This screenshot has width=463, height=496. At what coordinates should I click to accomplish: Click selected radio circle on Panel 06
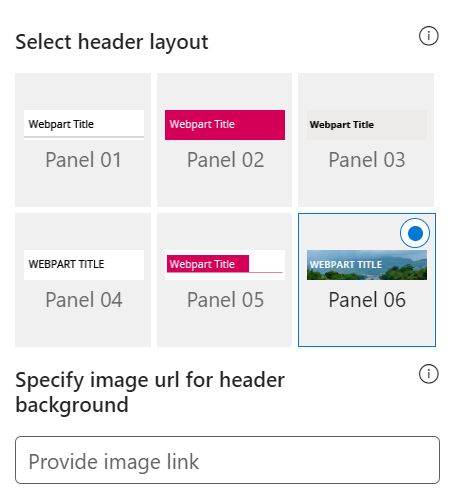[415, 233]
